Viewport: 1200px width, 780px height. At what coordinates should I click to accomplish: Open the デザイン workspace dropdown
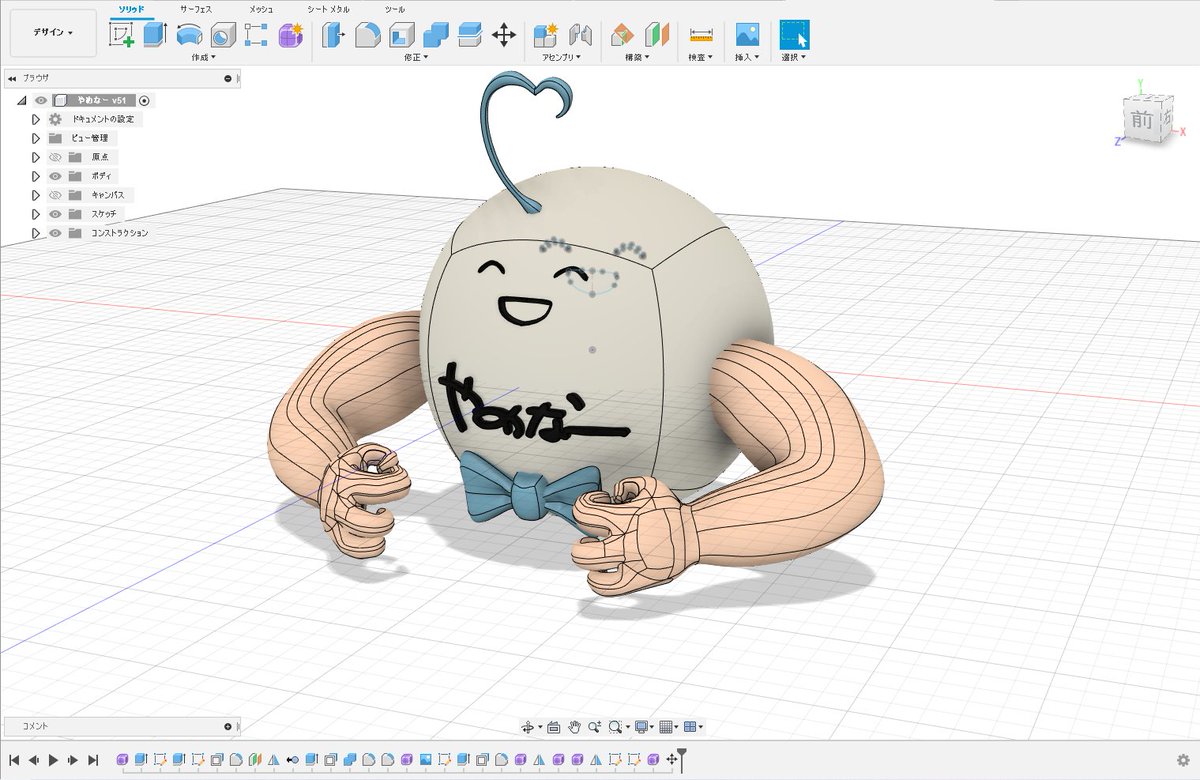53,33
